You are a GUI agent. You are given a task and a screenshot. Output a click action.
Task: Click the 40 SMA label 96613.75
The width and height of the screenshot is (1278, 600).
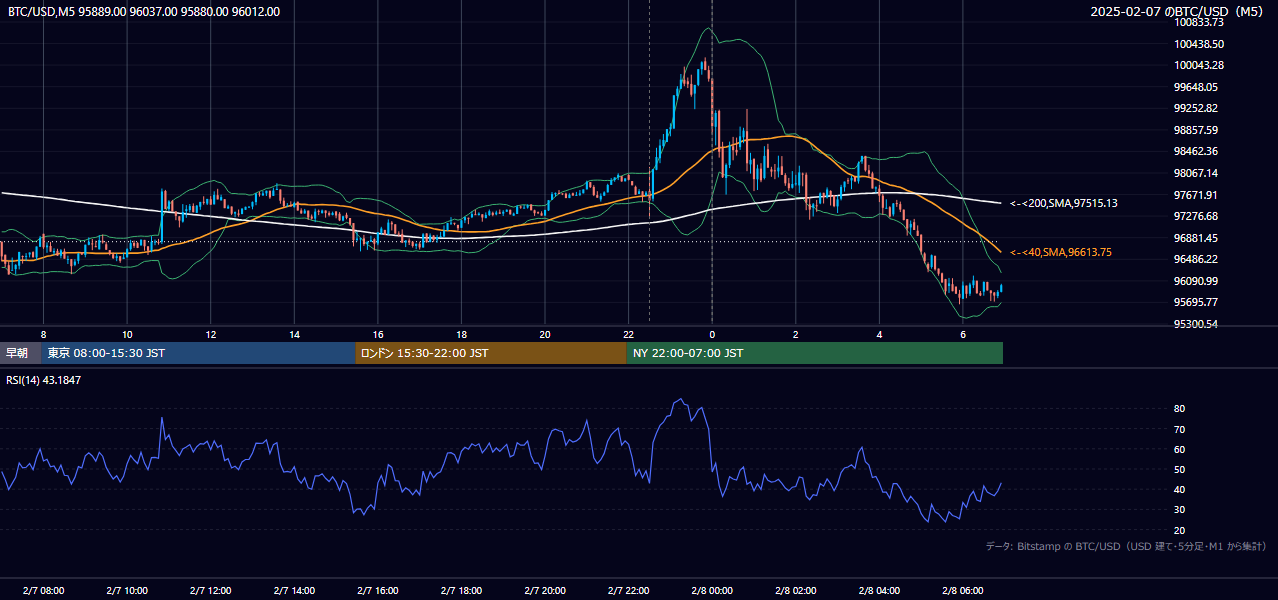(1060, 252)
